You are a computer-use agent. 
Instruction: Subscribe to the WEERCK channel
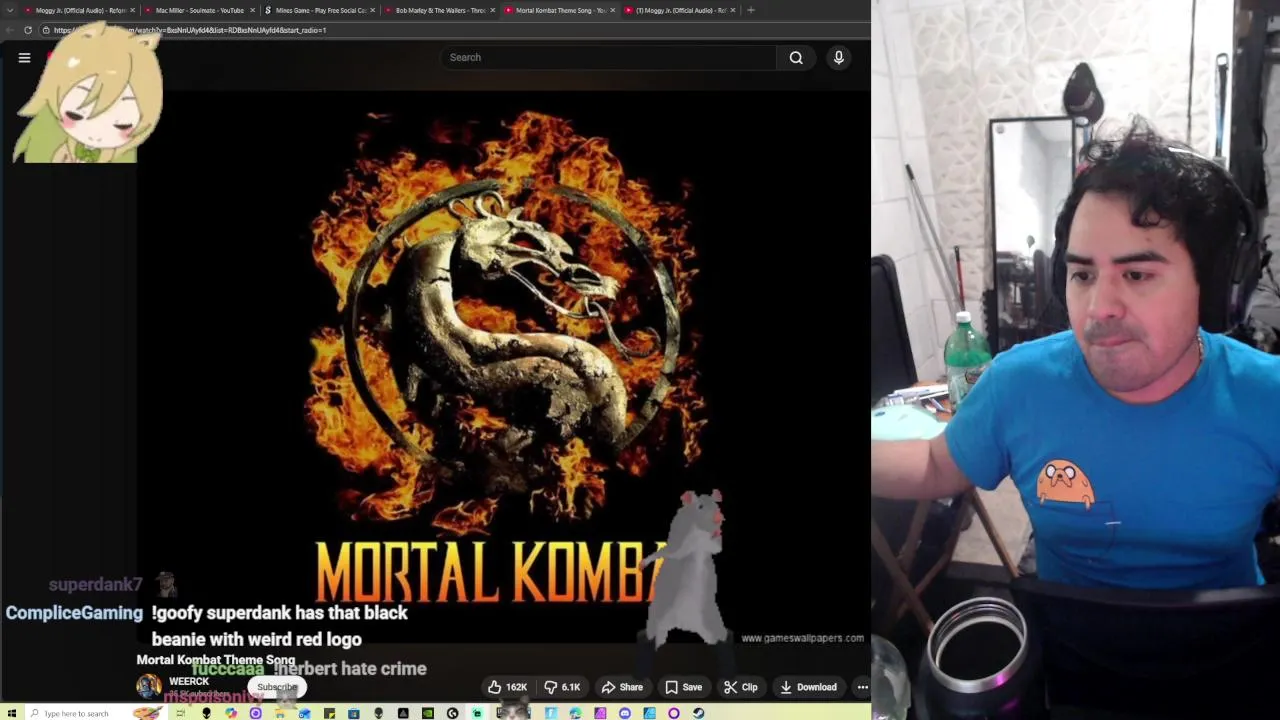pos(277,687)
